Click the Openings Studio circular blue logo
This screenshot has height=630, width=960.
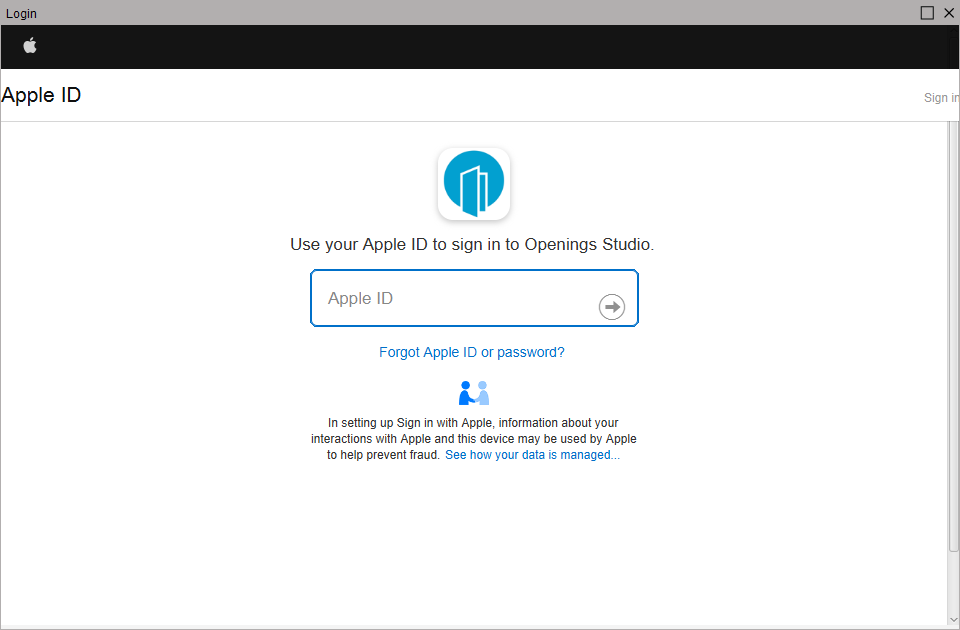[473, 183]
